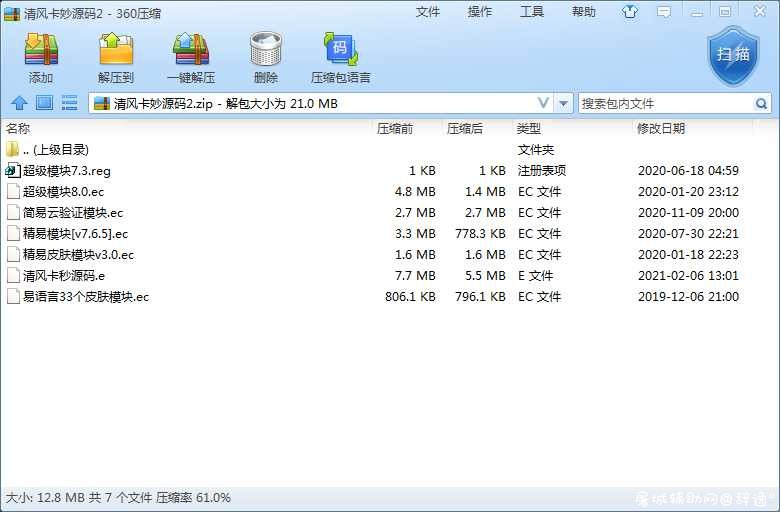The height and width of the screenshot is (512, 780).
Task: Click the 806.1 KB size cell
Action: (410, 297)
